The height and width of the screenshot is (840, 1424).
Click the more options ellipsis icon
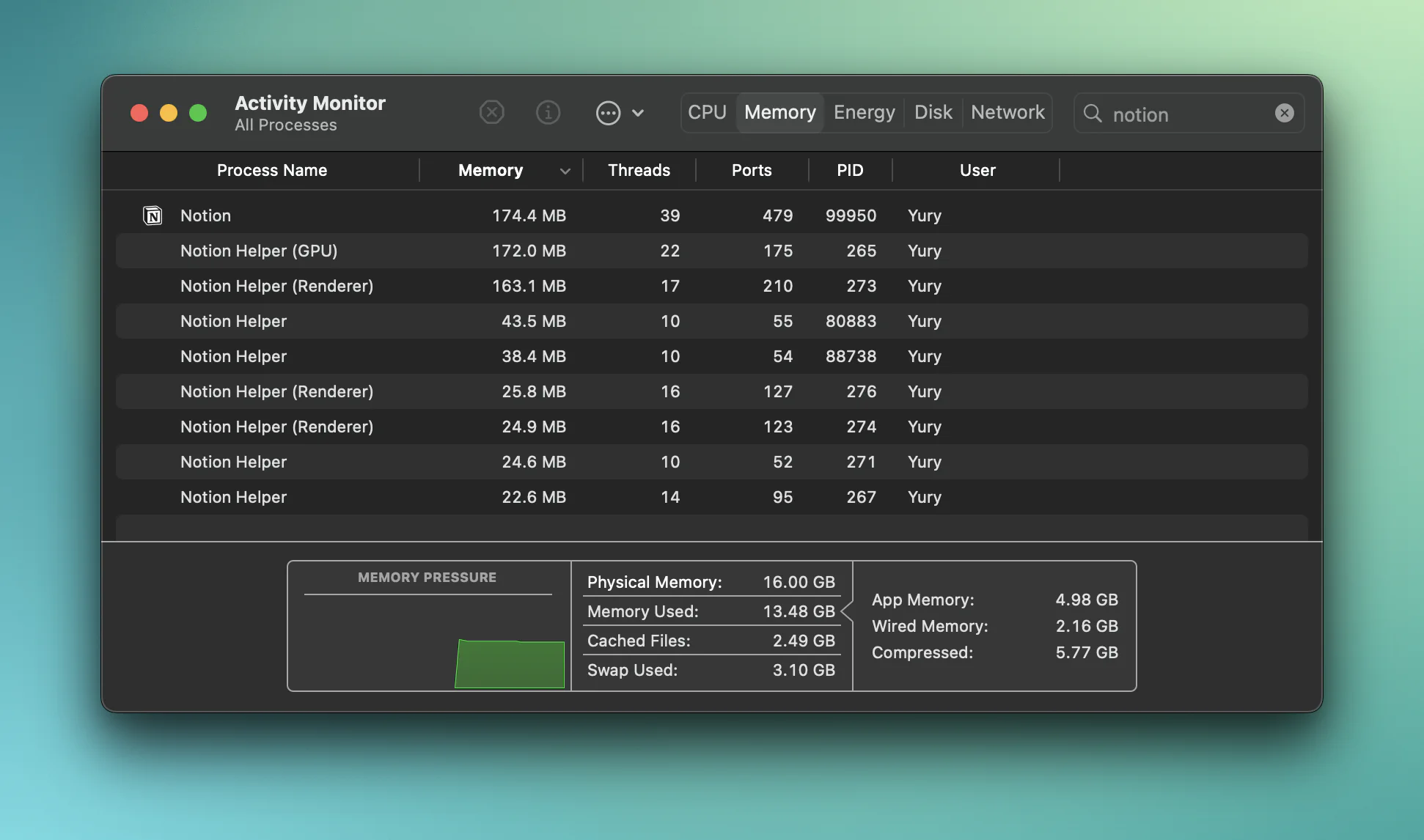(x=608, y=113)
